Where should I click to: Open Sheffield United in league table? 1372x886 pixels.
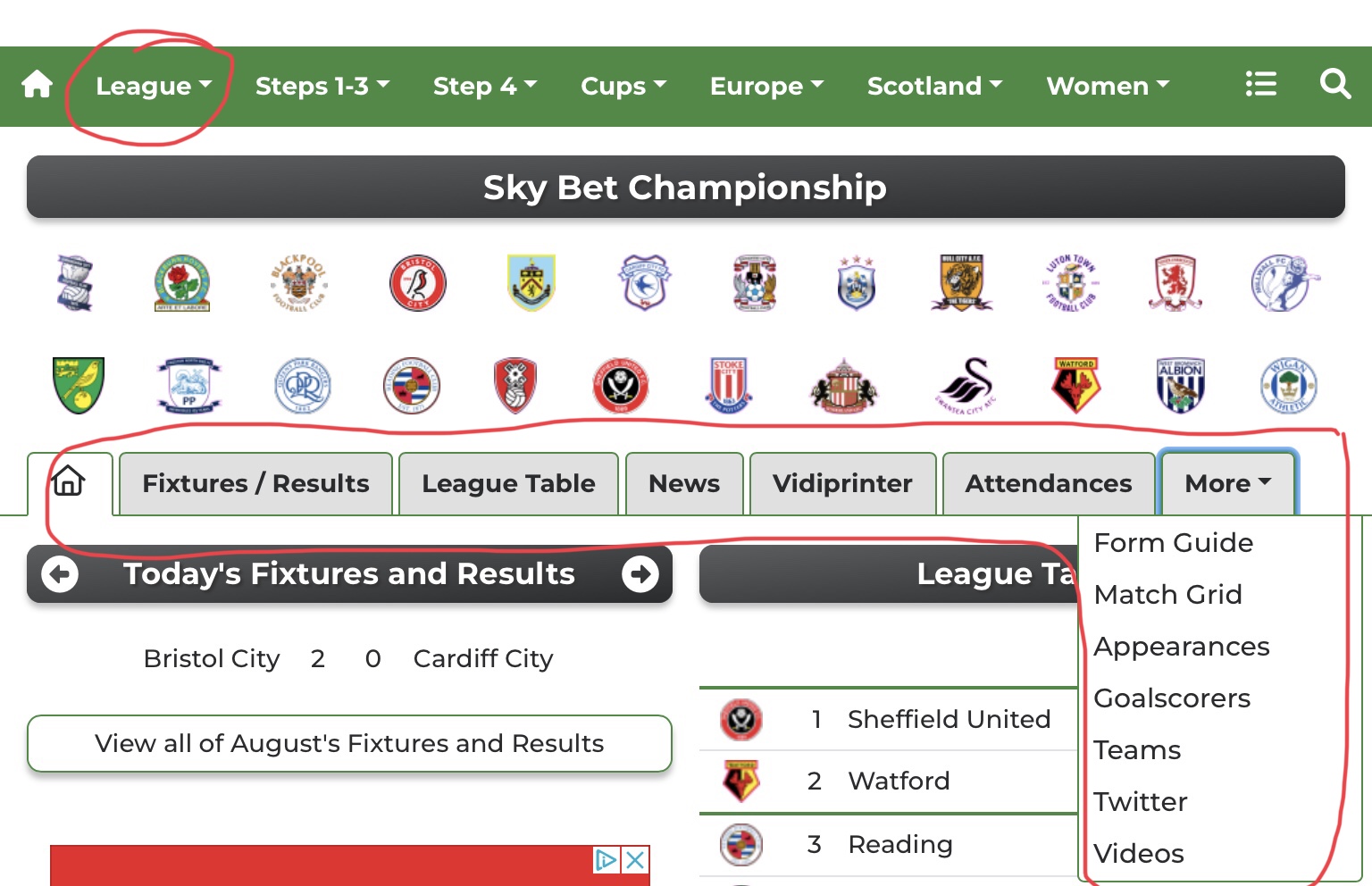[x=949, y=719]
